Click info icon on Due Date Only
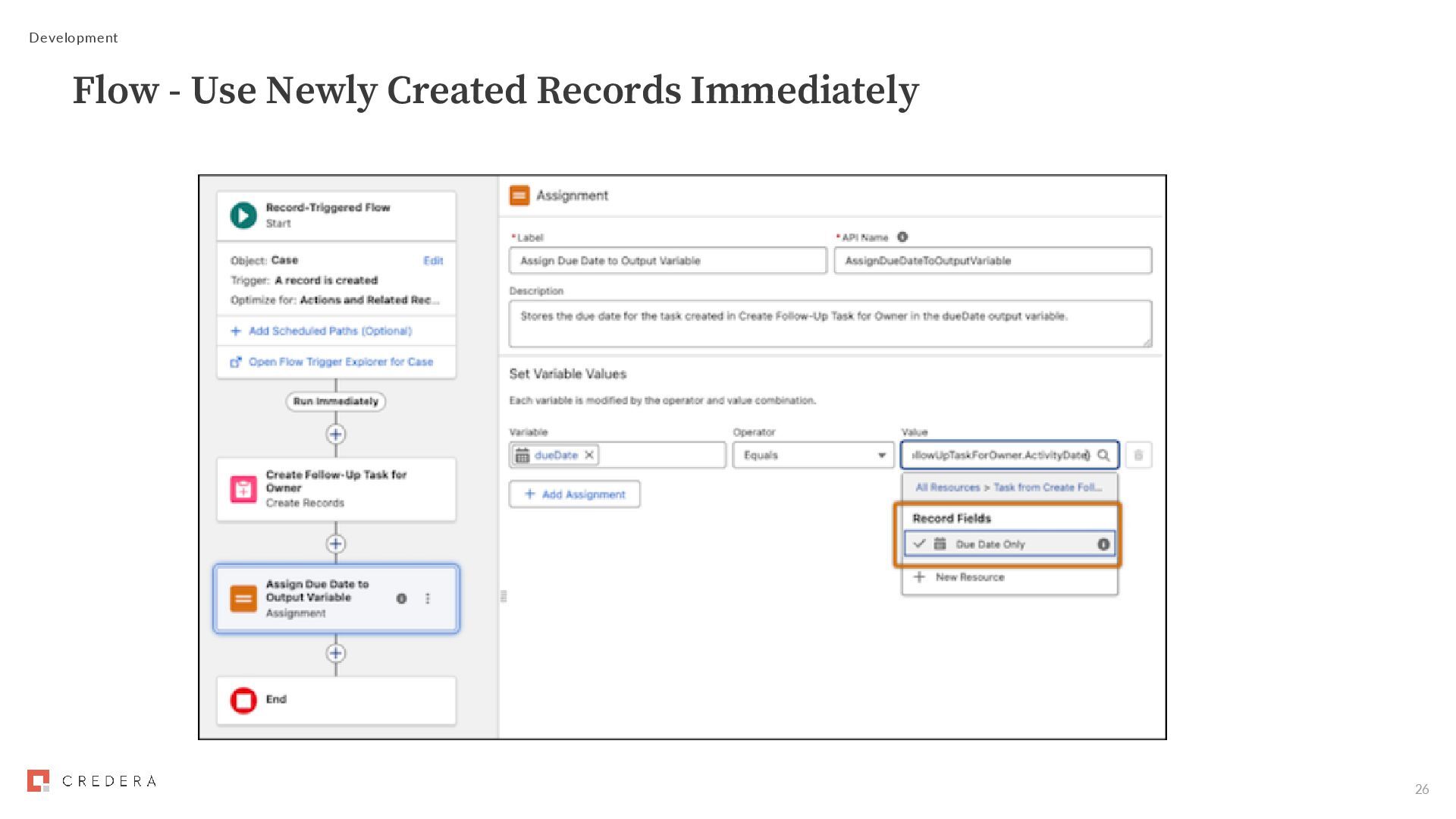The image size is (1456, 819). [x=1103, y=544]
